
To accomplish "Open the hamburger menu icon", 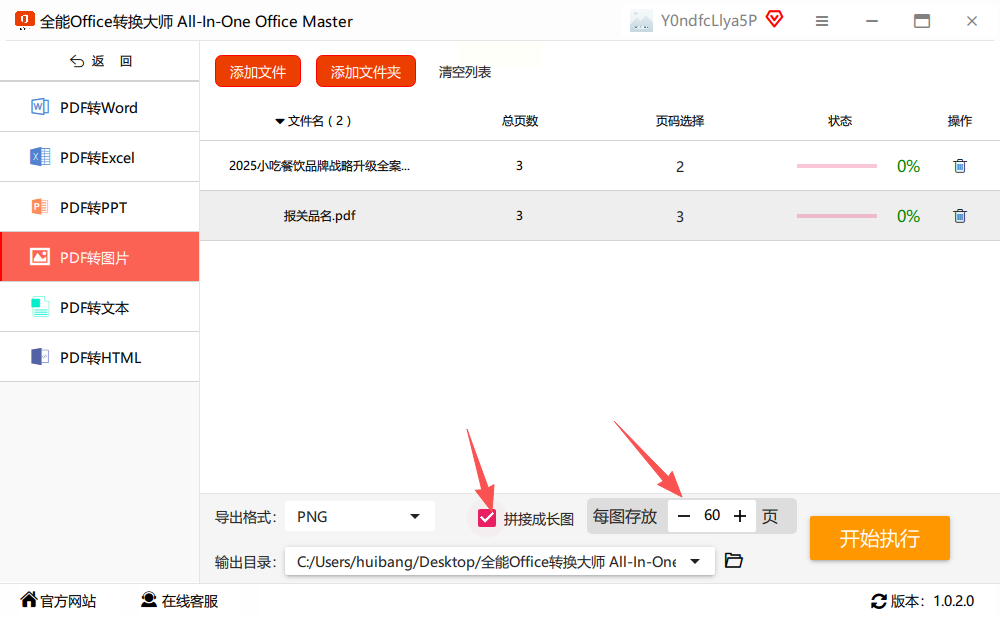I will [822, 21].
